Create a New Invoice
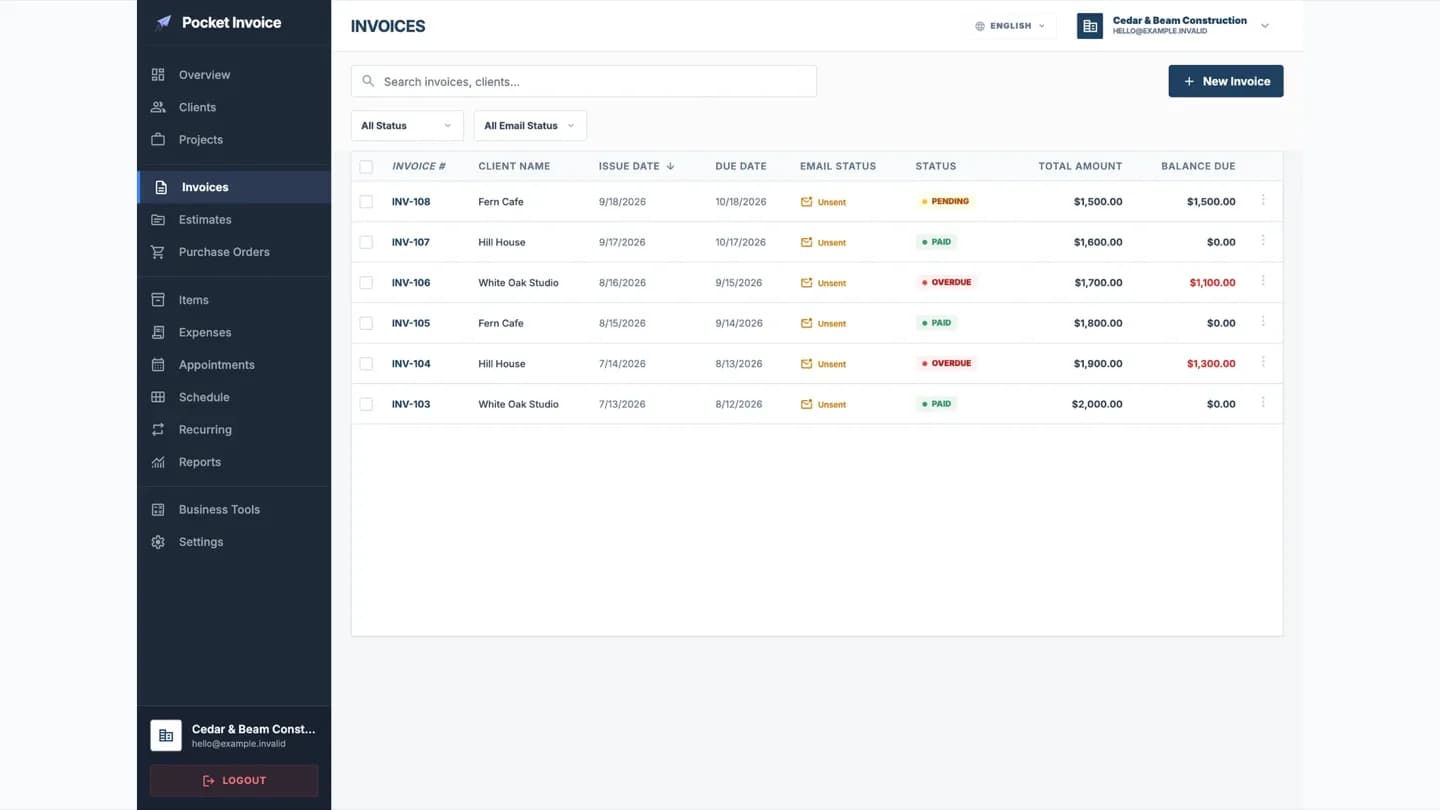 coord(1226,81)
